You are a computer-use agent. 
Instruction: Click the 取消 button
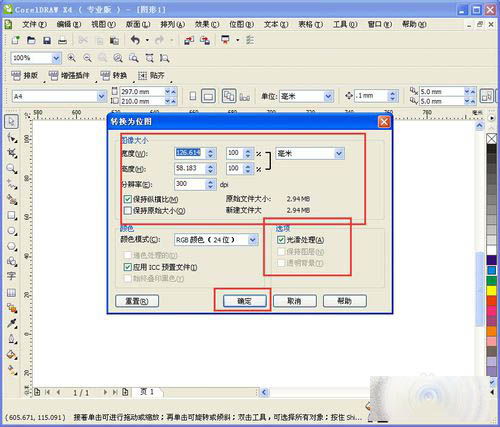pos(295,301)
